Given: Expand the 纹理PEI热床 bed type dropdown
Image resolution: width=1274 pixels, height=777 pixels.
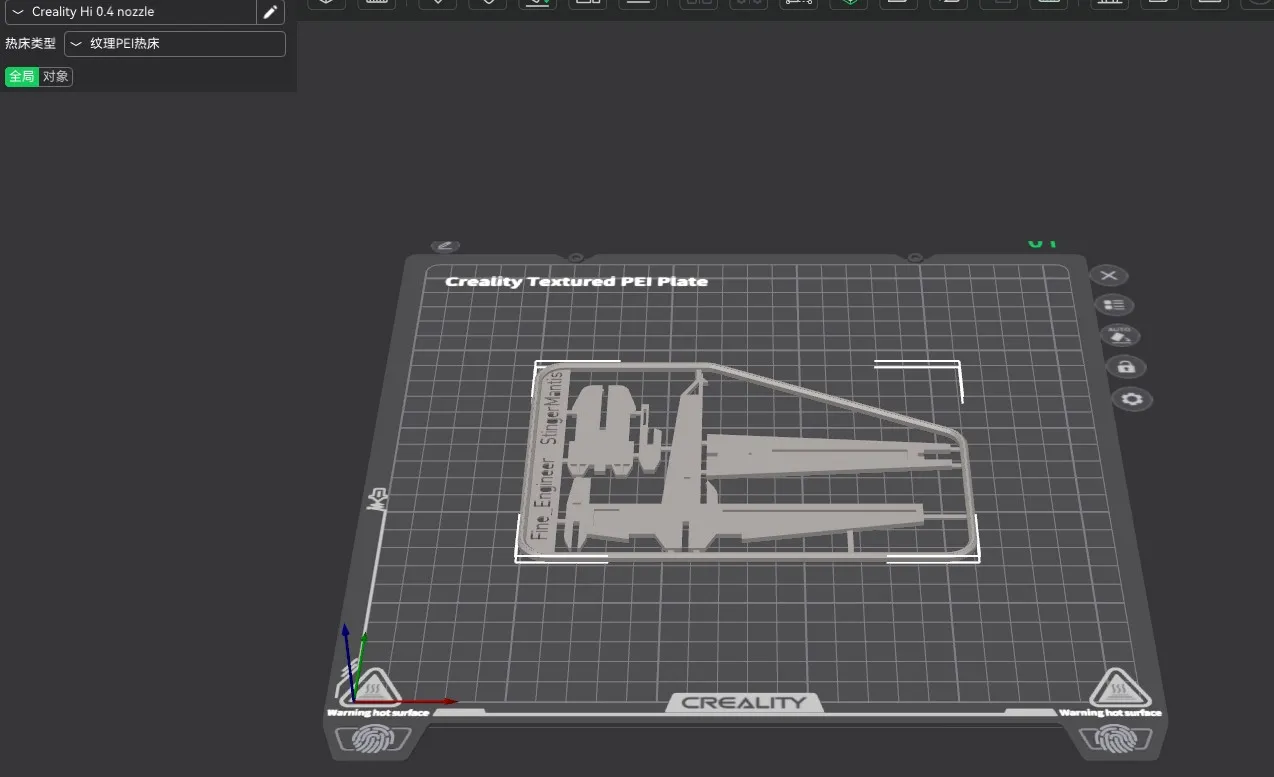Looking at the screenshot, I should (x=175, y=44).
